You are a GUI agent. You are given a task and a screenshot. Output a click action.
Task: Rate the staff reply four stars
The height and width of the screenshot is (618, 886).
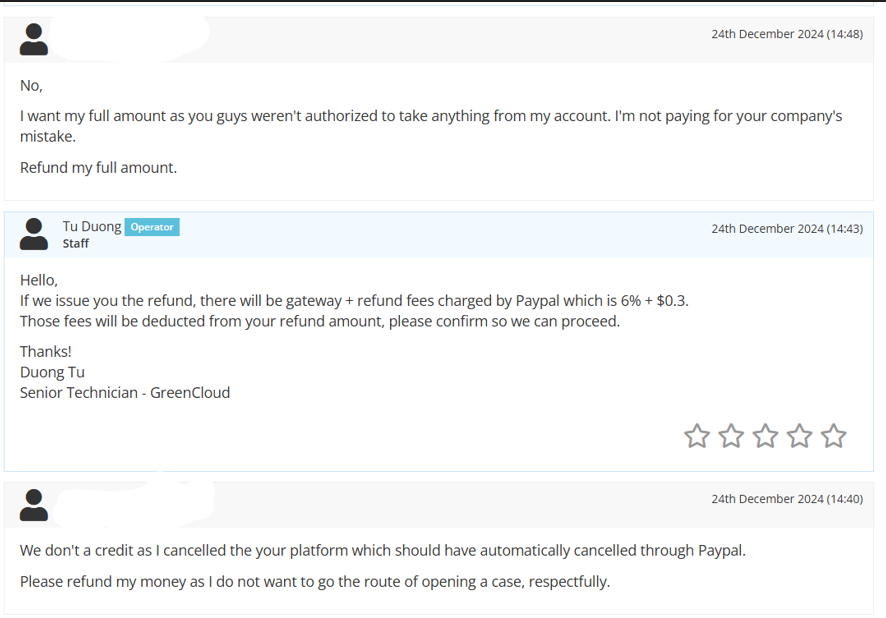tap(800, 436)
